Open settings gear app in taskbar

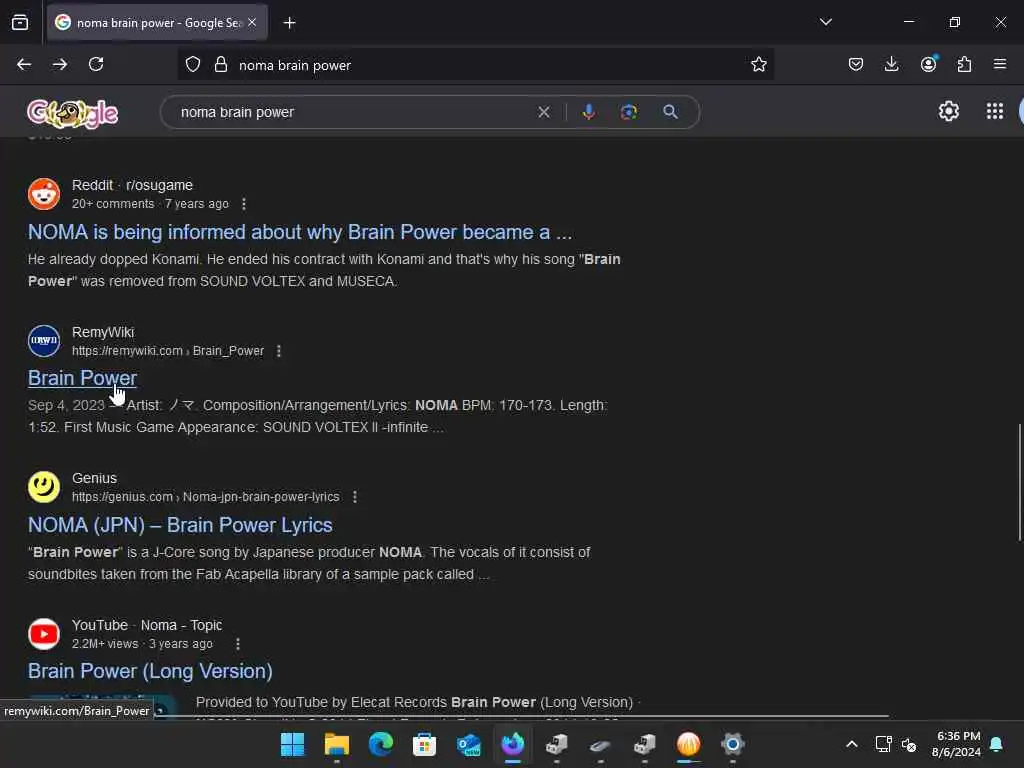click(x=732, y=744)
